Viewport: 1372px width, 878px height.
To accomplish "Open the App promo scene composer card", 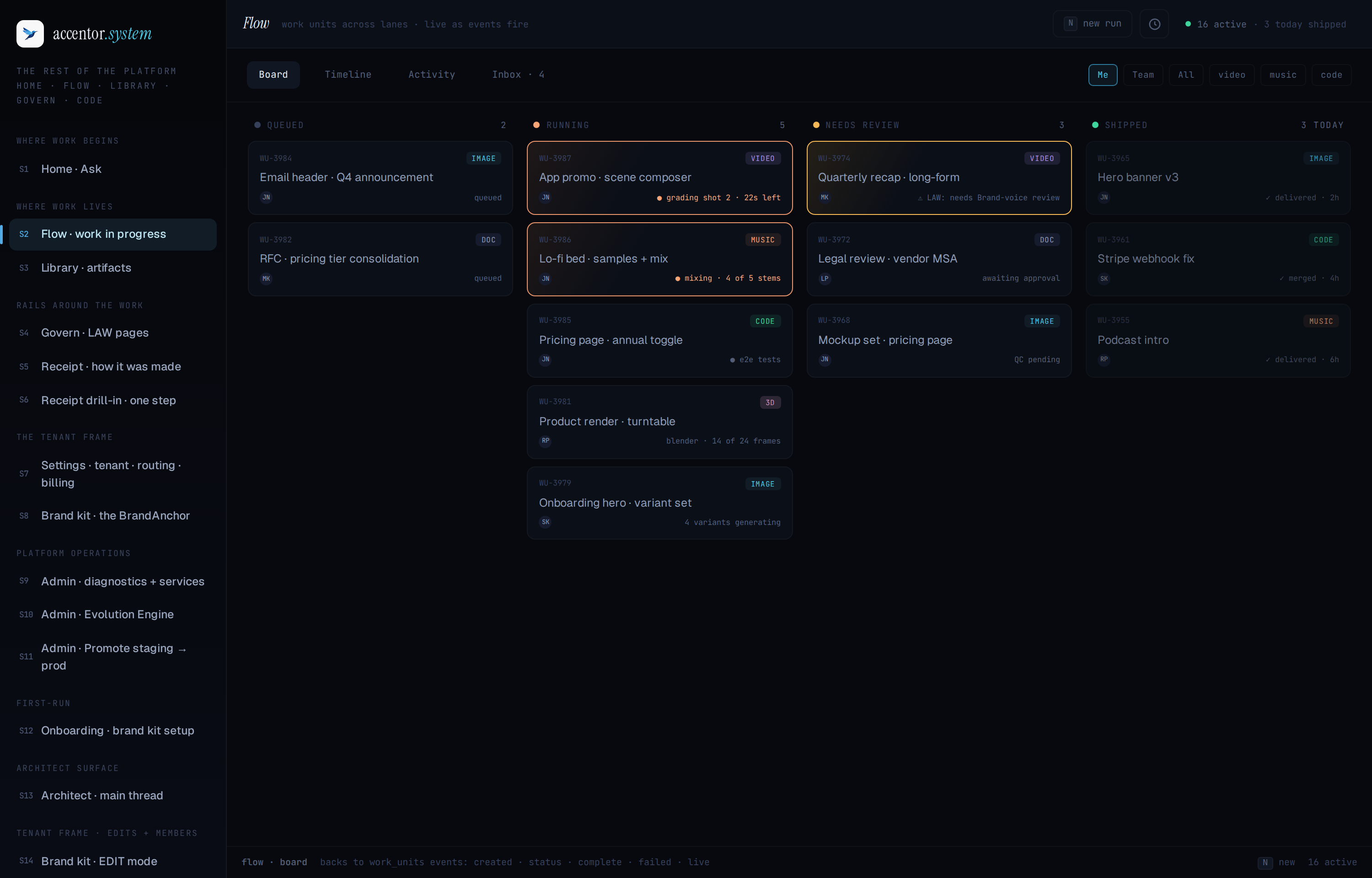I will 659,178.
